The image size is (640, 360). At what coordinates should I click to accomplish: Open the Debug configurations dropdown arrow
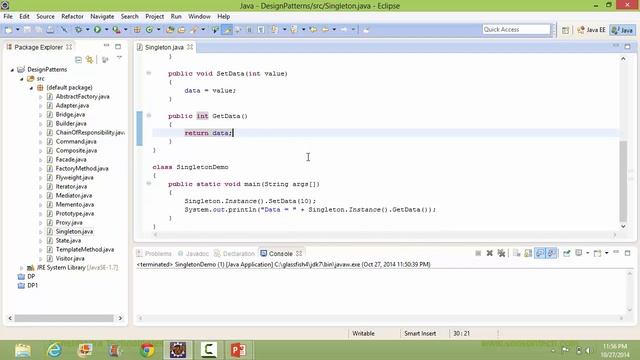click(87, 30)
